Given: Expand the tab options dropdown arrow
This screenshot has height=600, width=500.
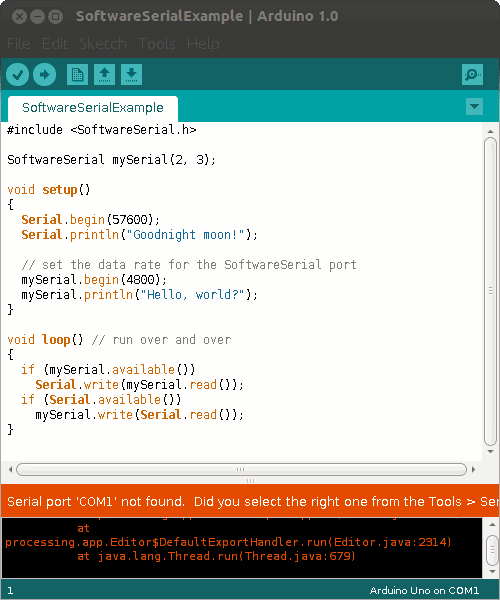Looking at the screenshot, I should (474, 106).
